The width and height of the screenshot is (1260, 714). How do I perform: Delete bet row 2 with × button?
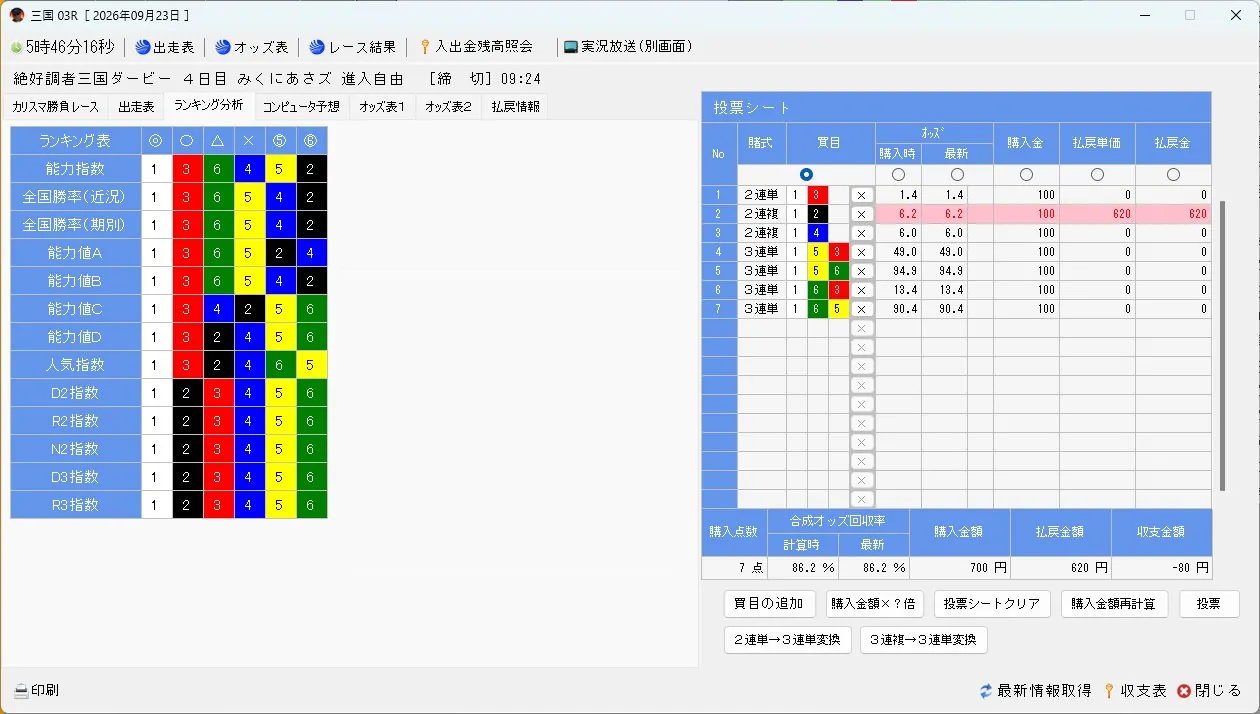pyautogui.click(x=861, y=214)
